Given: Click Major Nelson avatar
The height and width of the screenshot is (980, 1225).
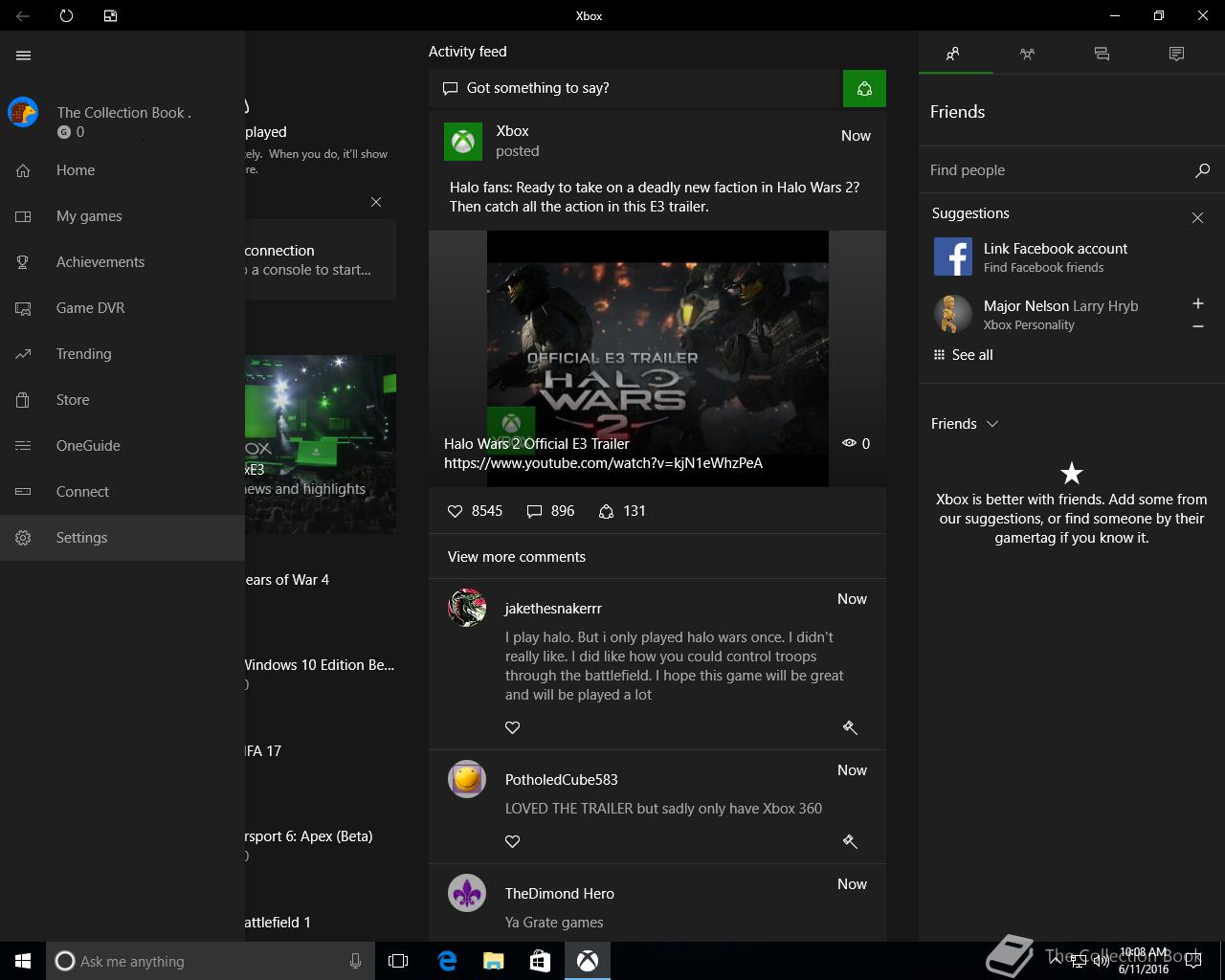Looking at the screenshot, I should [x=951, y=314].
